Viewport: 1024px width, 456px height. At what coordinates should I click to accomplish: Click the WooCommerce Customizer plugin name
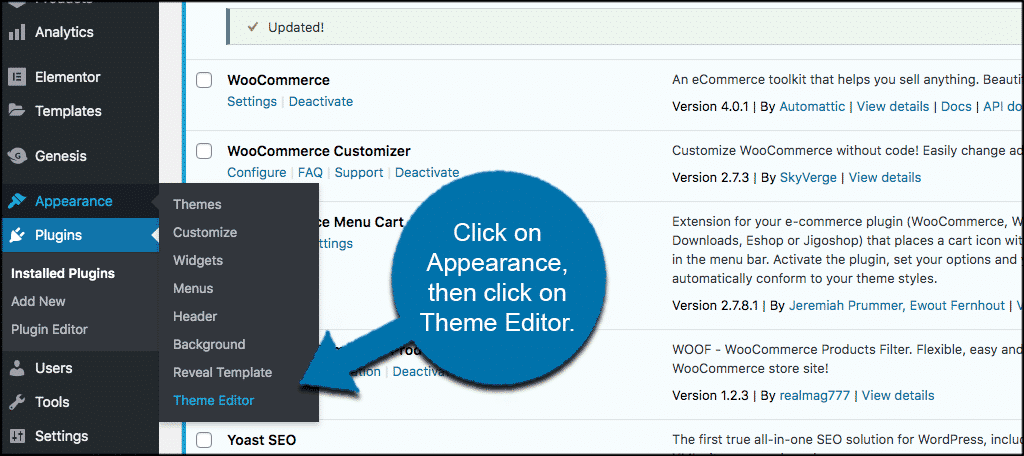click(x=319, y=152)
